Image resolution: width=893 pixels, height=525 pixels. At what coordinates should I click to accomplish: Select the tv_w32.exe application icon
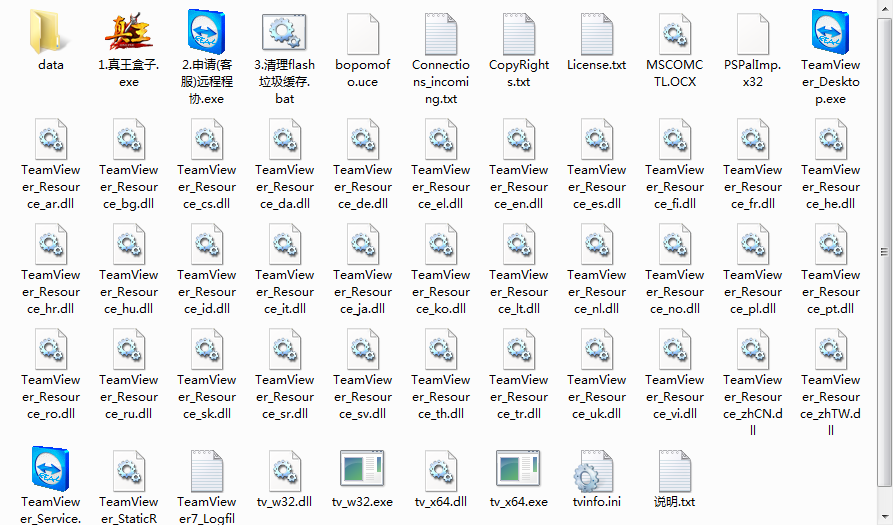pos(362,469)
